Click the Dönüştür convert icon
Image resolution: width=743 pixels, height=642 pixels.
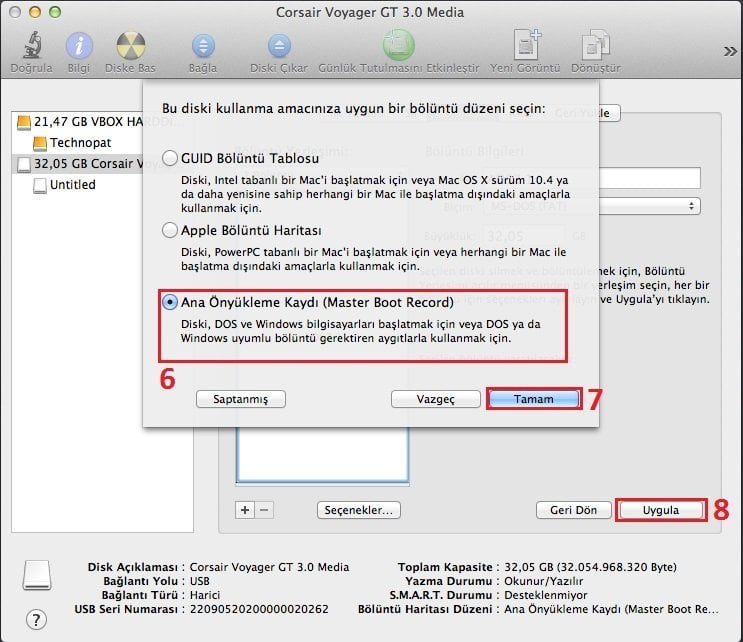[x=596, y=45]
